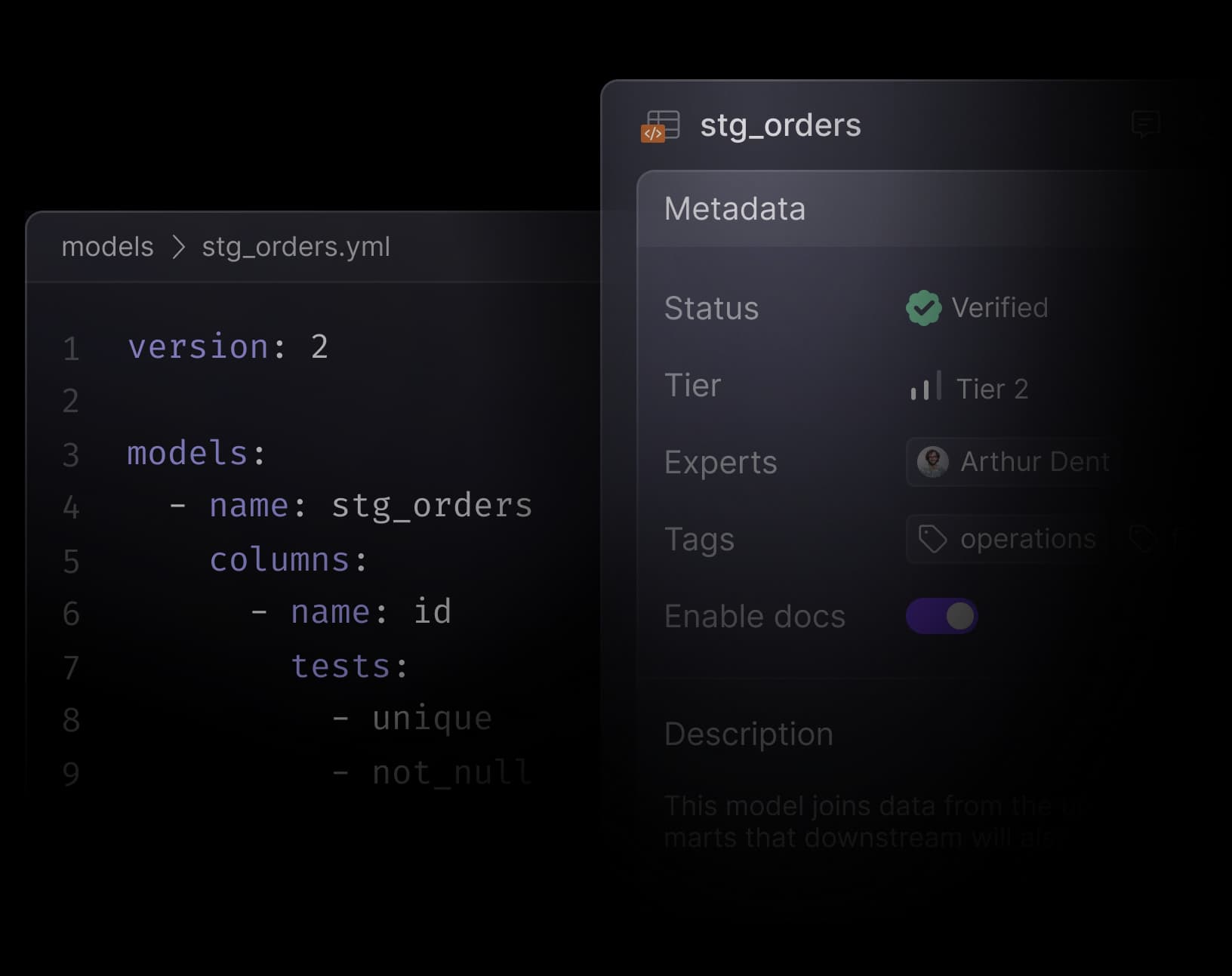Viewport: 1232px width, 976px height.
Task: Click the Tier 2 value
Action: pos(992,389)
